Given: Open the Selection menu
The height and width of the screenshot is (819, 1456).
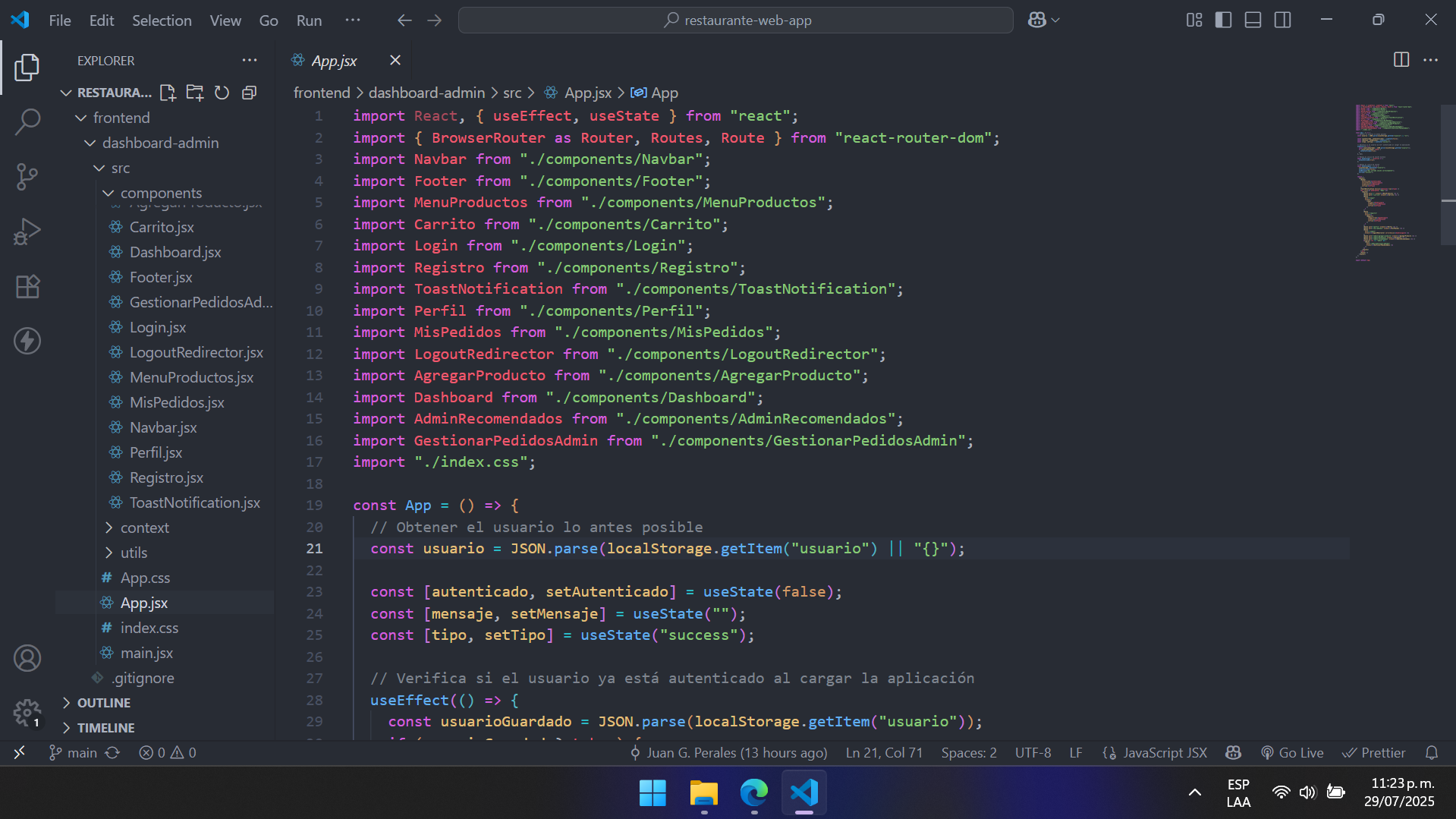Looking at the screenshot, I should pyautogui.click(x=162, y=20).
